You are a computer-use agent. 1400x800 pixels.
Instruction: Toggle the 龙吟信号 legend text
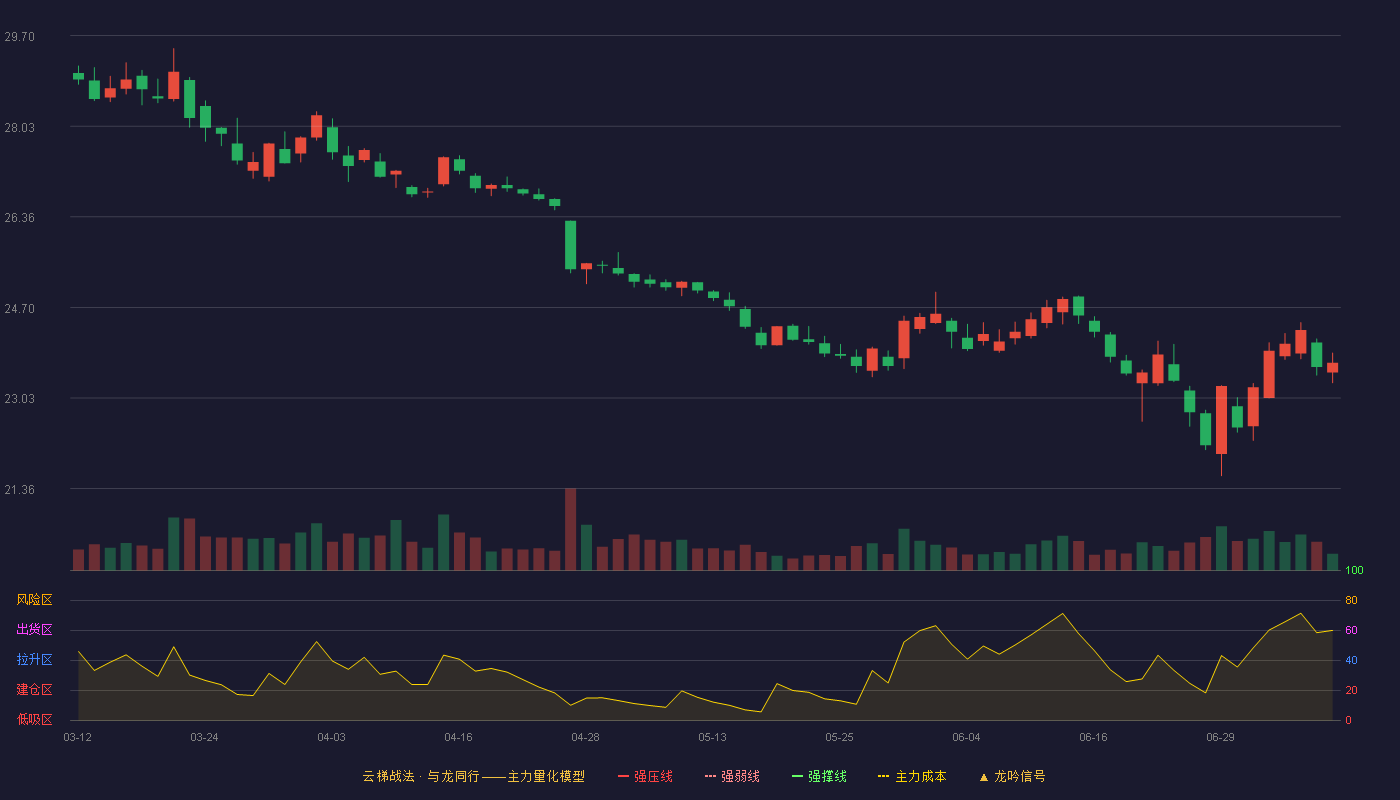(1020, 776)
